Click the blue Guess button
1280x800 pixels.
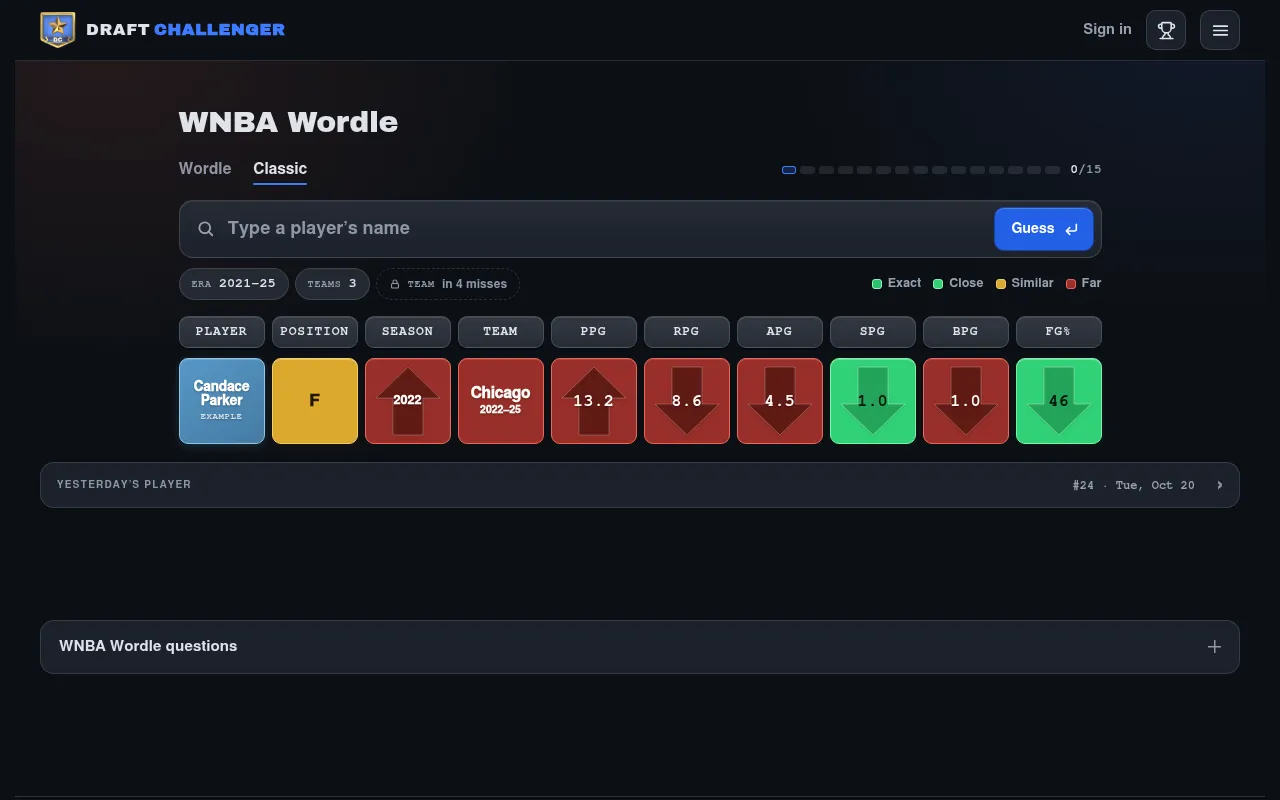click(x=1044, y=229)
